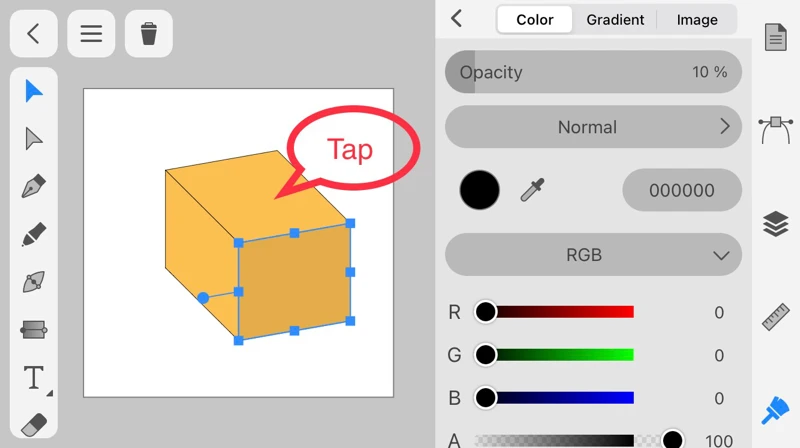Click the 000000 hex color field
The image size is (800, 448).
click(682, 190)
